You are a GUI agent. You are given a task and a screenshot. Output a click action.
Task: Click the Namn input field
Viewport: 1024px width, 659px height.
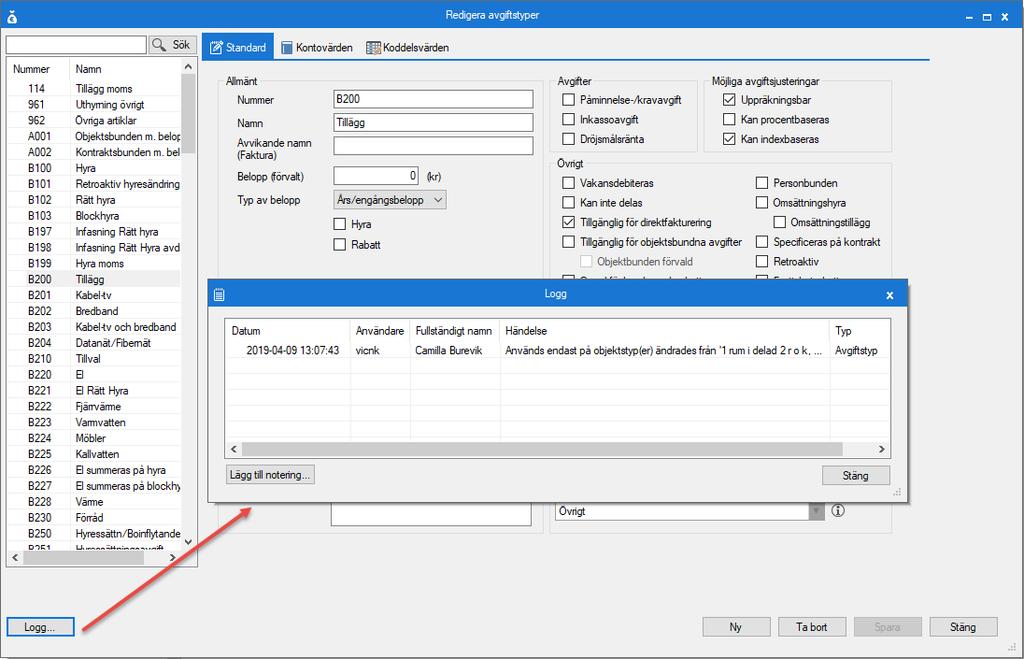(x=433, y=122)
